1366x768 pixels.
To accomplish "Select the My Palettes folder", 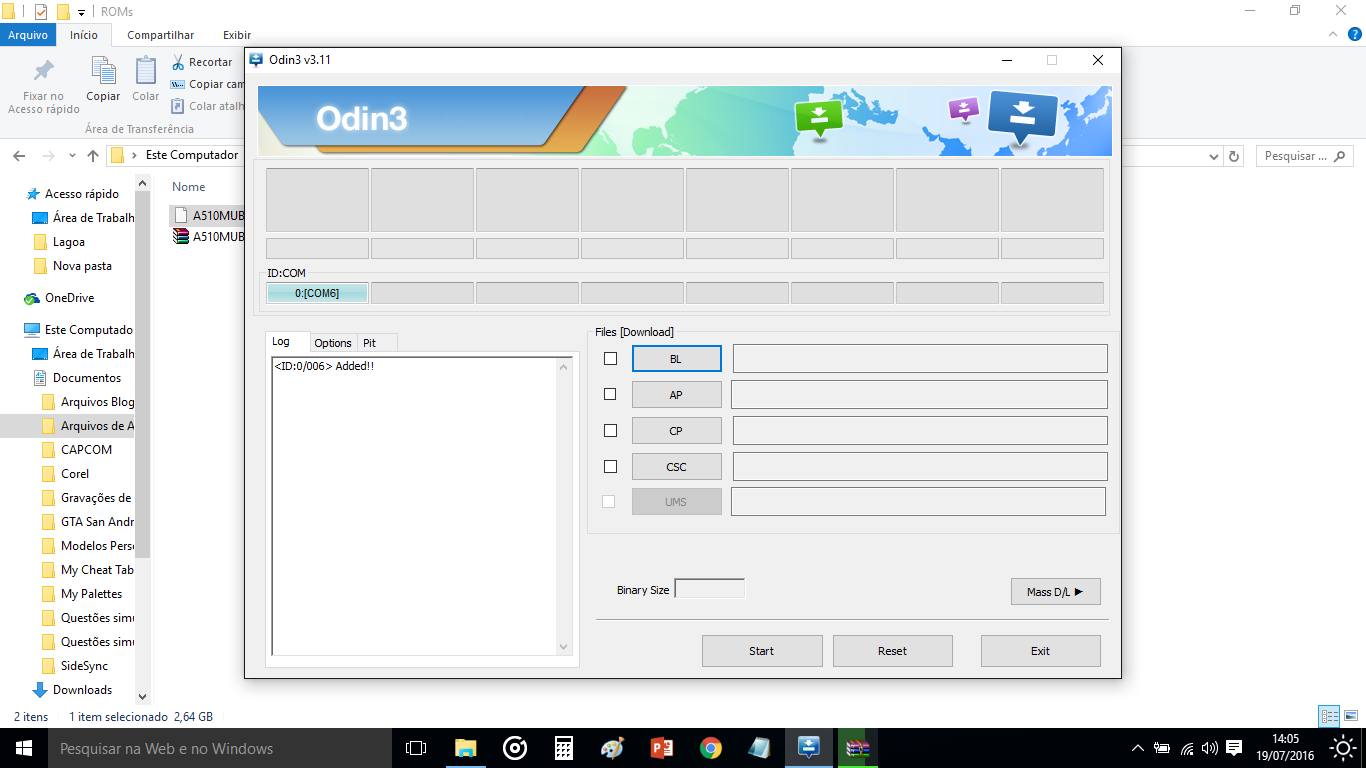I will tap(91, 594).
